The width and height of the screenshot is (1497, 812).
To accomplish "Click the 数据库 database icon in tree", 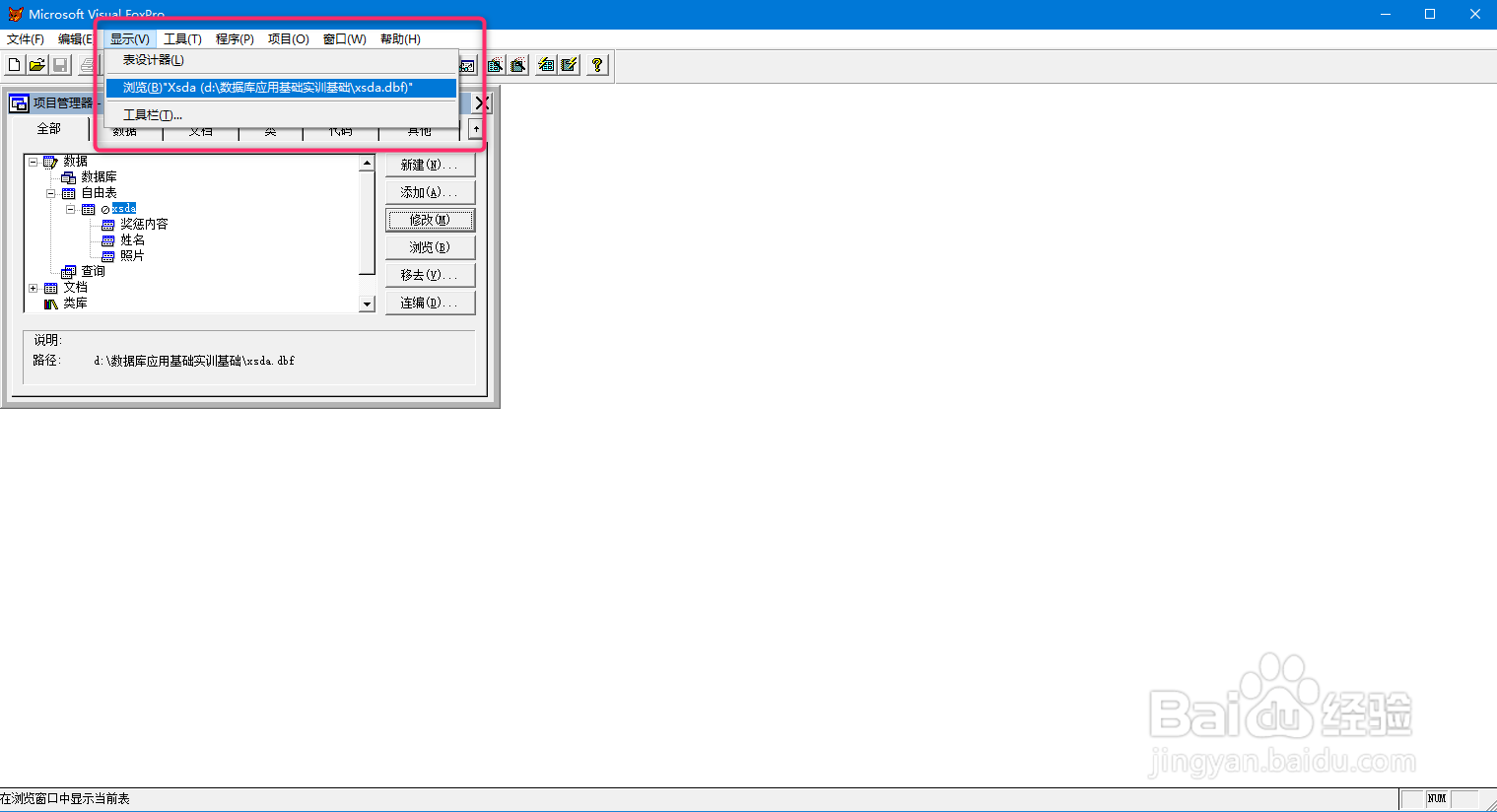I will (68, 177).
